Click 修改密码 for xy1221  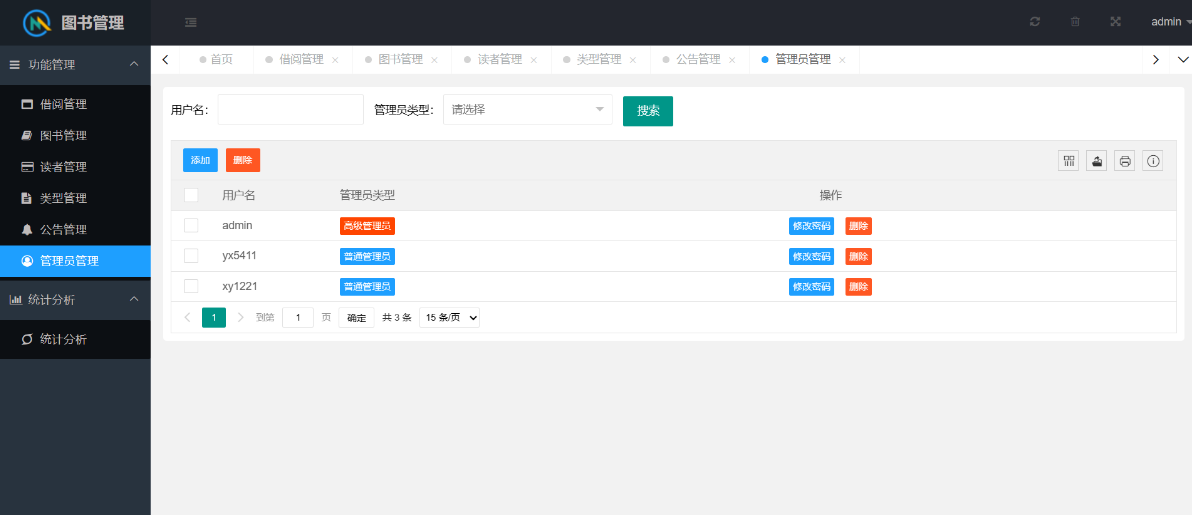[x=811, y=287]
